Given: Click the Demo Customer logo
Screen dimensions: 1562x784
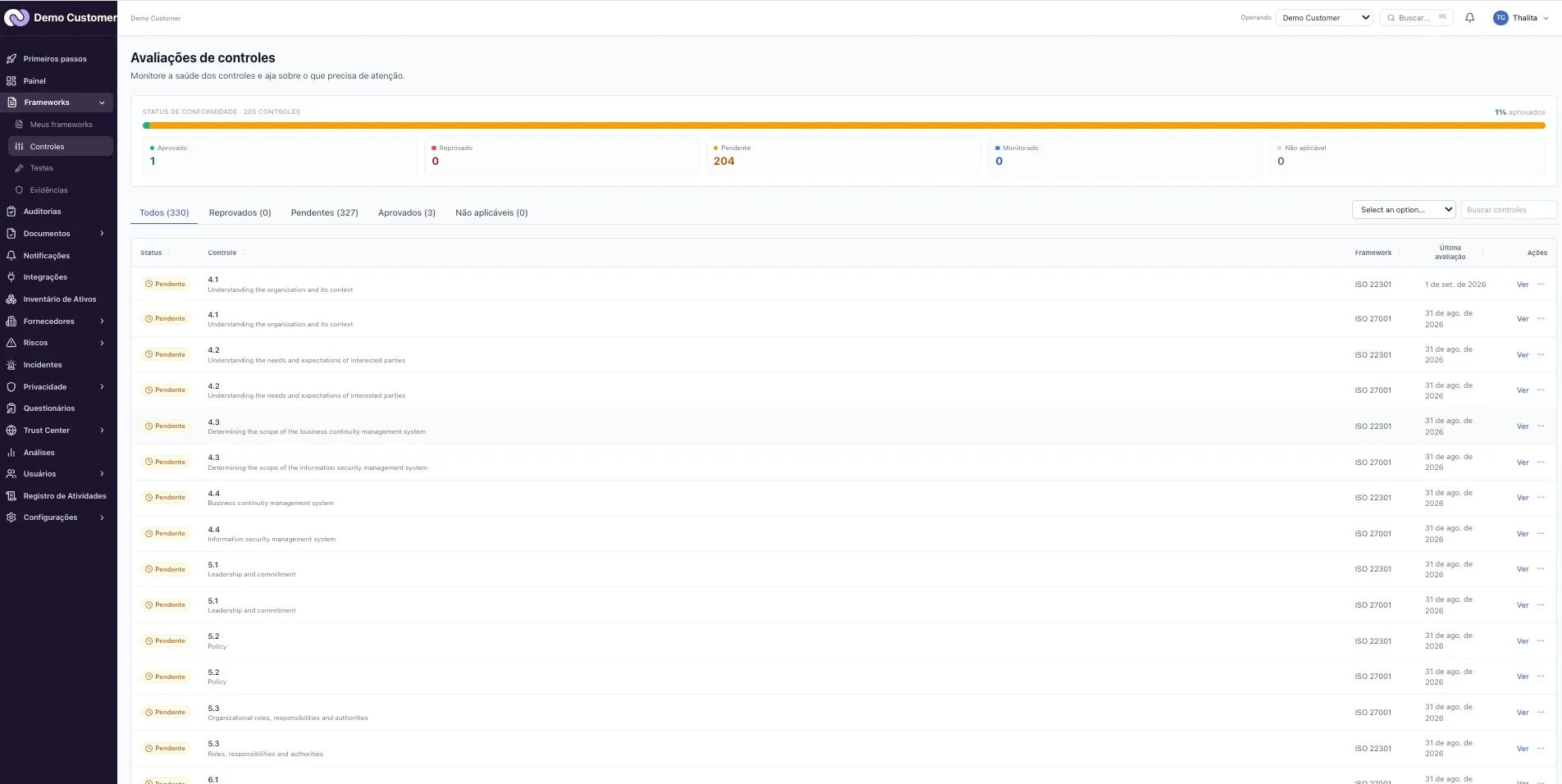Looking at the screenshot, I should coord(16,17).
